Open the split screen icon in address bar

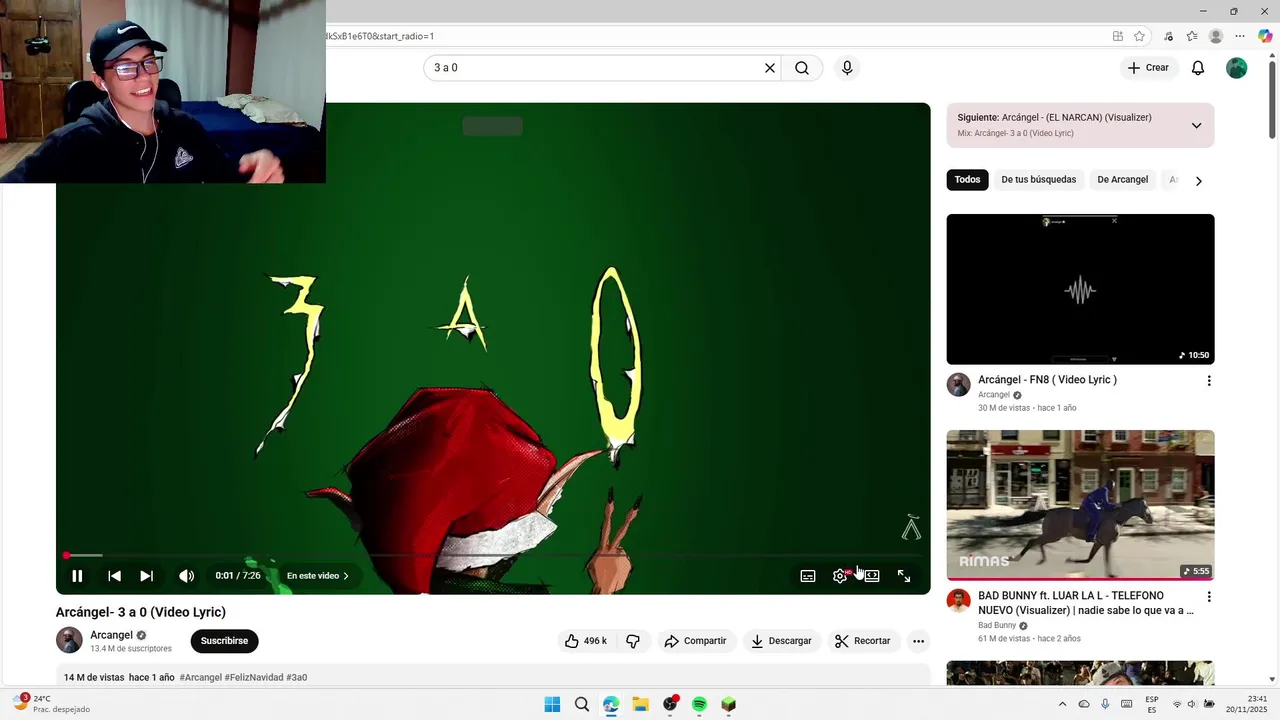pos(1118,36)
